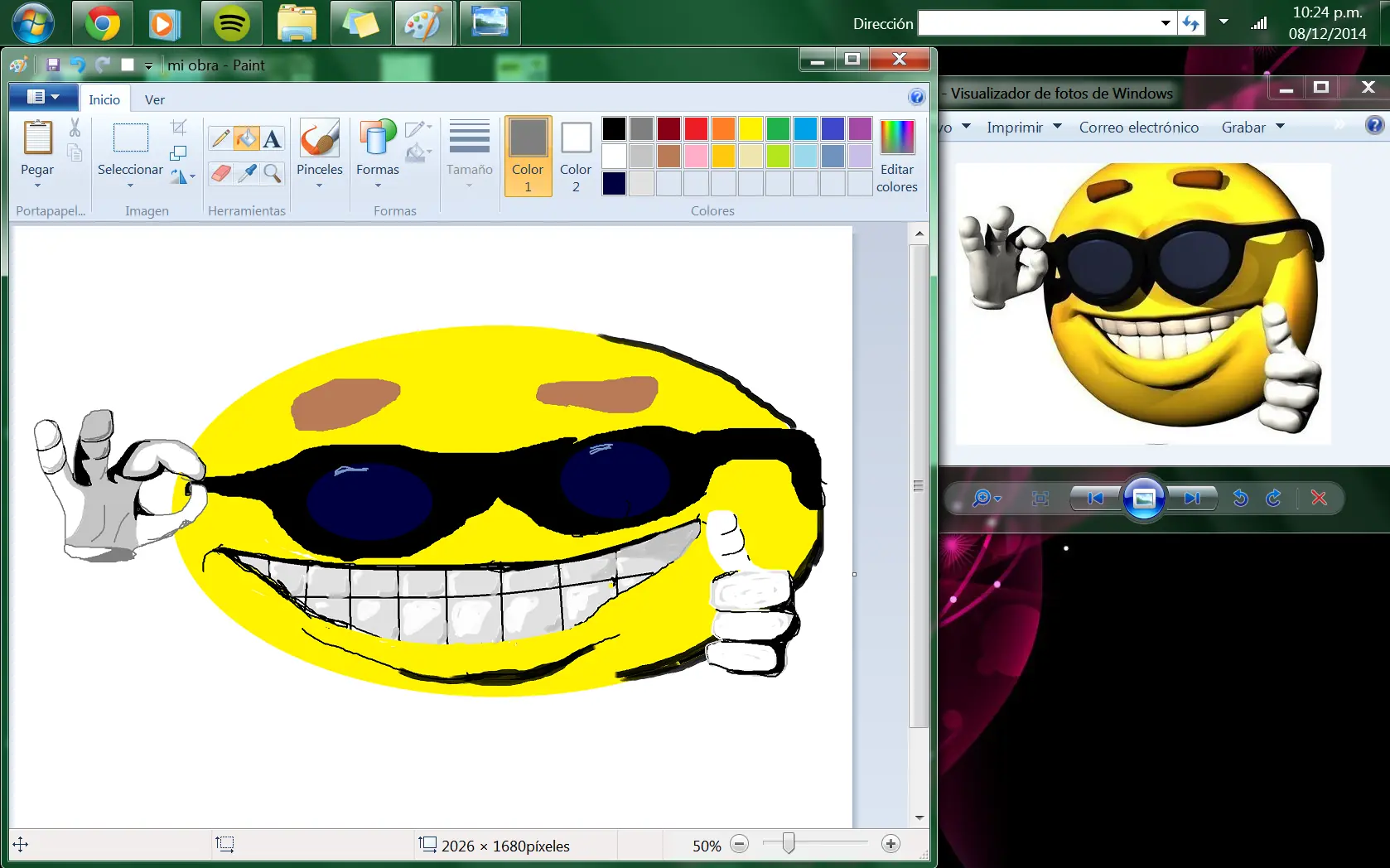Click Correo electrónico in photo viewer
The height and width of the screenshot is (868, 1390).
coord(1138,127)
